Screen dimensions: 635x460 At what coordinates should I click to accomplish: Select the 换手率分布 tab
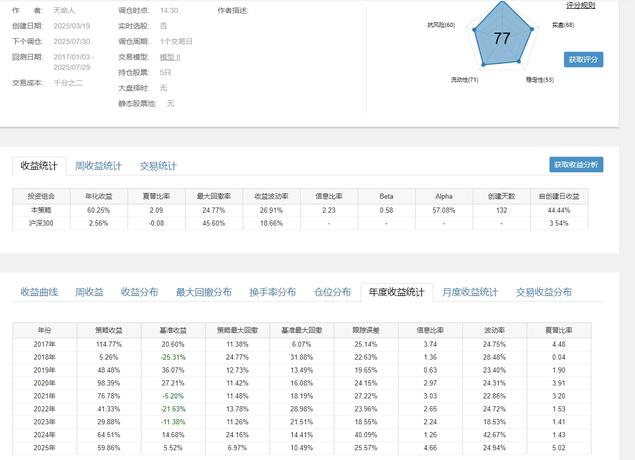pyautogui.click(x=272, y=292)
